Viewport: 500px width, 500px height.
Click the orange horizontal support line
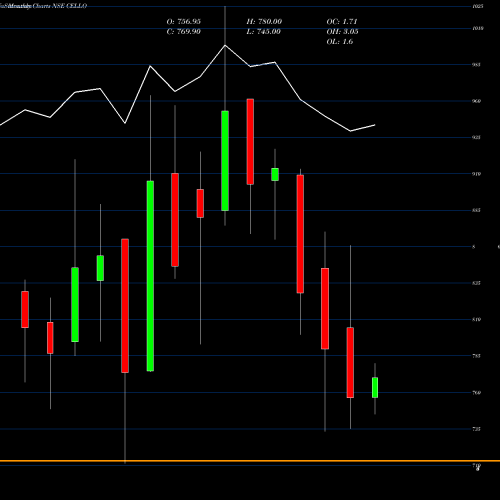tap(250, 461)
